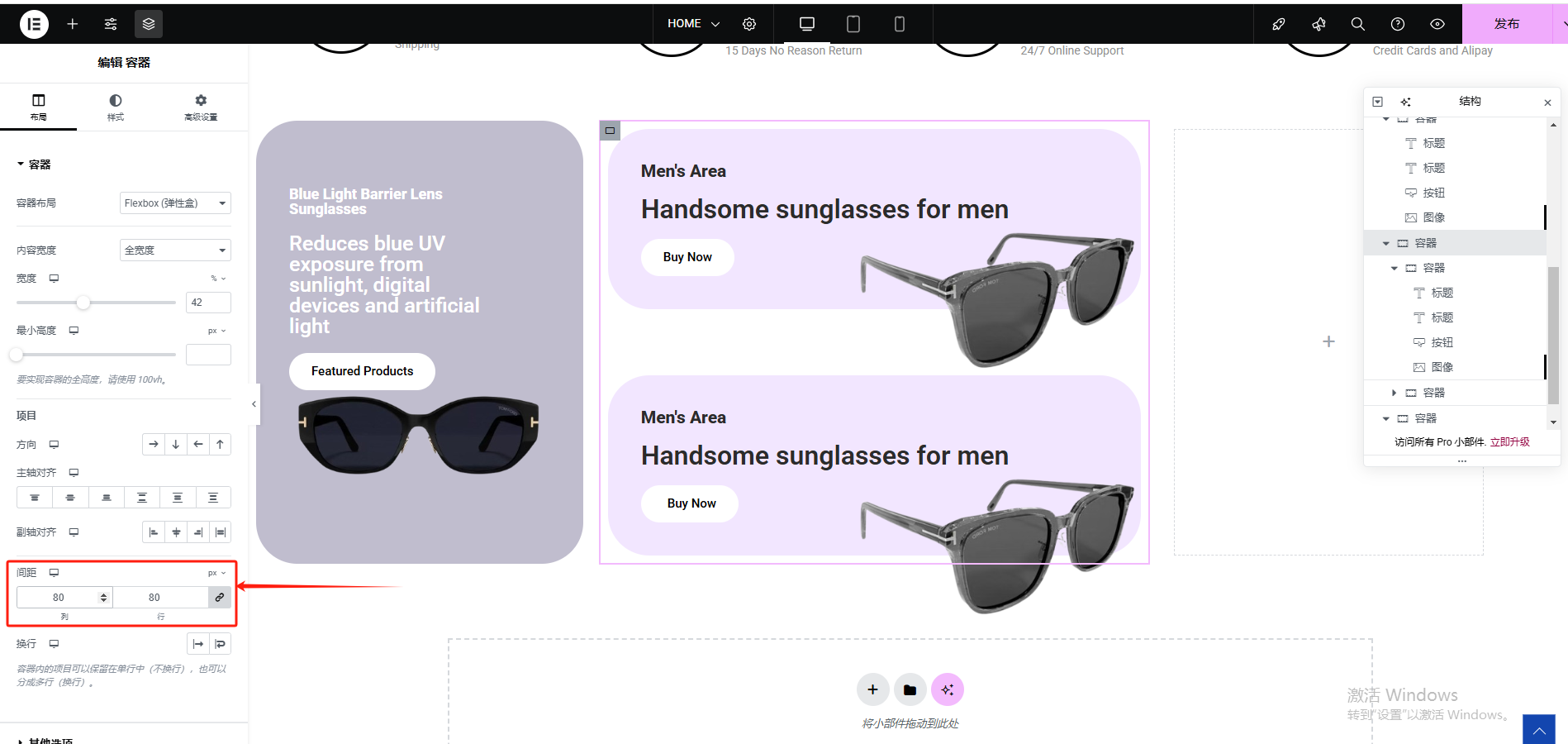Open the Finder search icon

pyautogui.click(x=1357, y=24)
